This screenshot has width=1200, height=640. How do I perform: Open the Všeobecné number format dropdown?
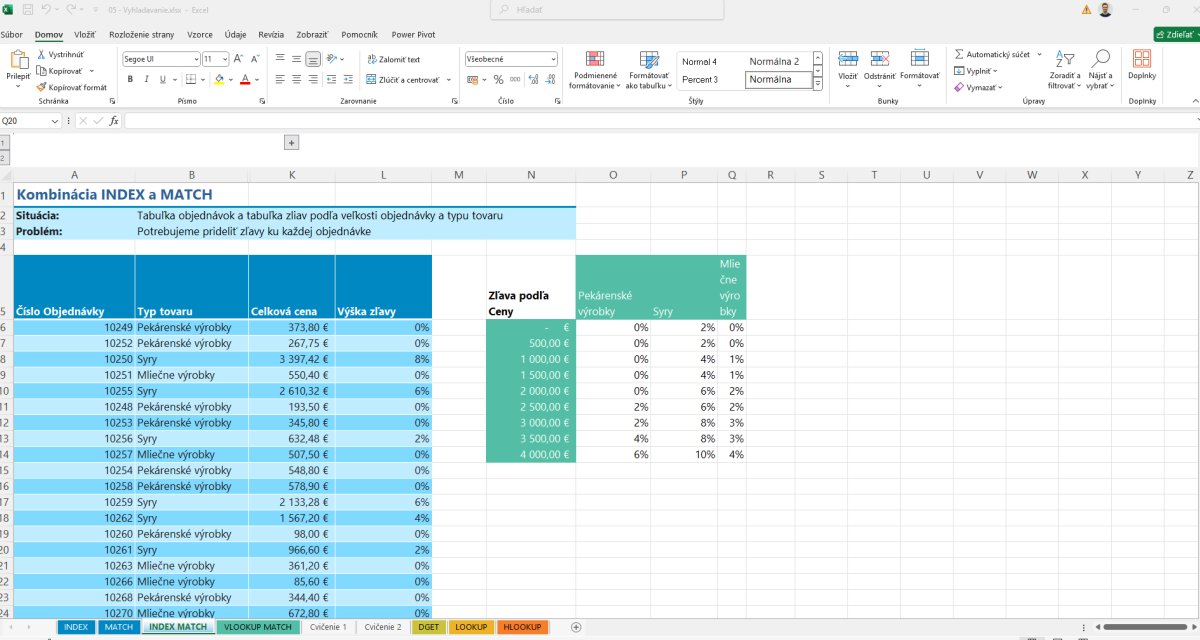[x=553, y=59]
